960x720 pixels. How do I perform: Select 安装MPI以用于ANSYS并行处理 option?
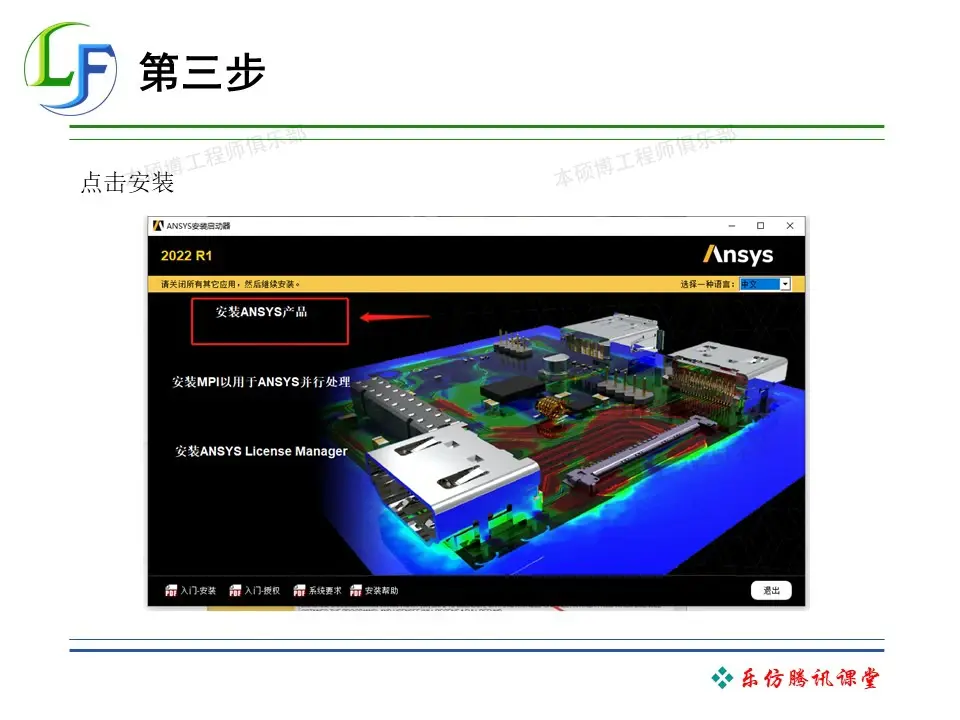[x=261, y=382]
